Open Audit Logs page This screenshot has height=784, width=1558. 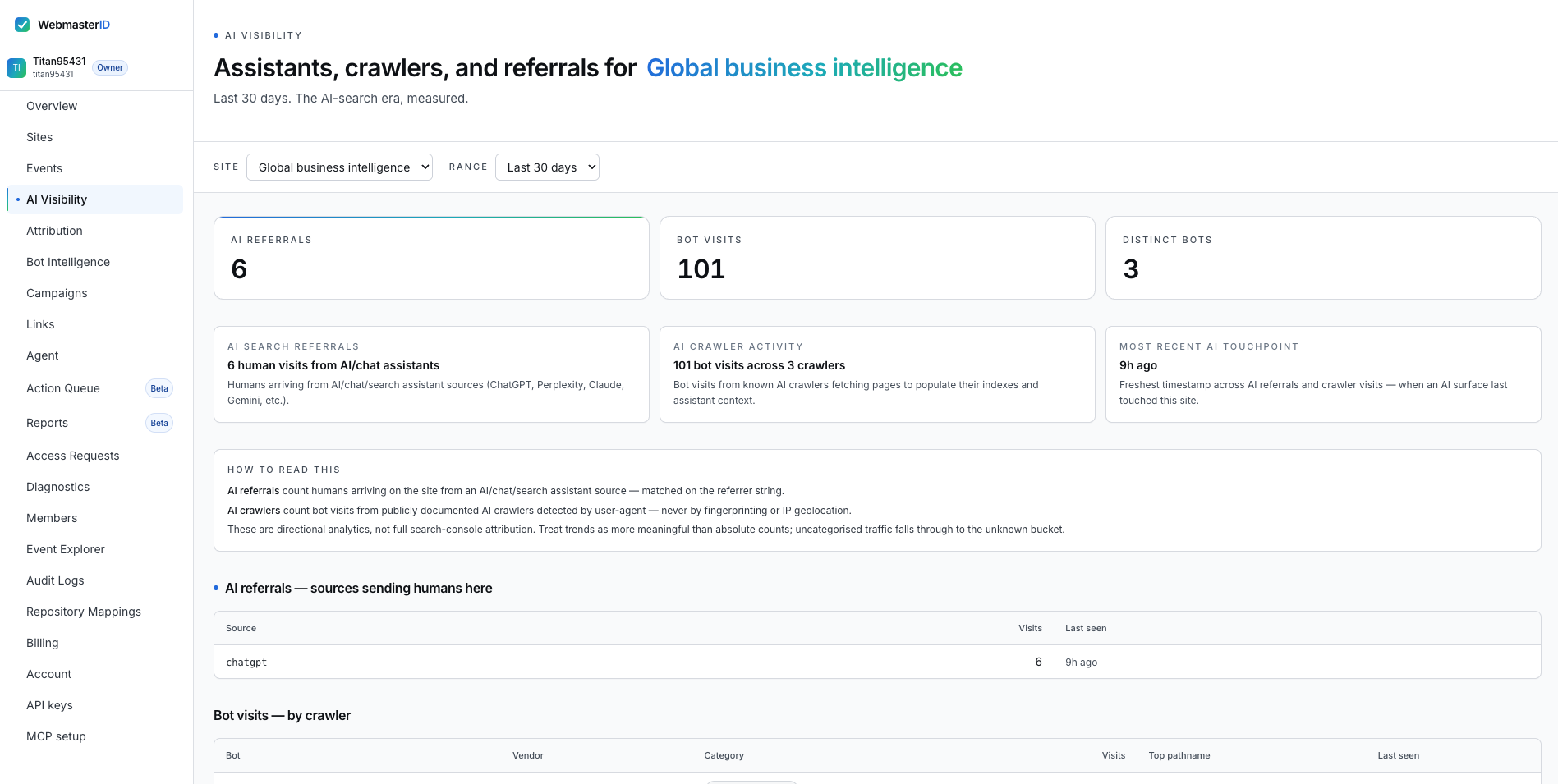(55, 580)
